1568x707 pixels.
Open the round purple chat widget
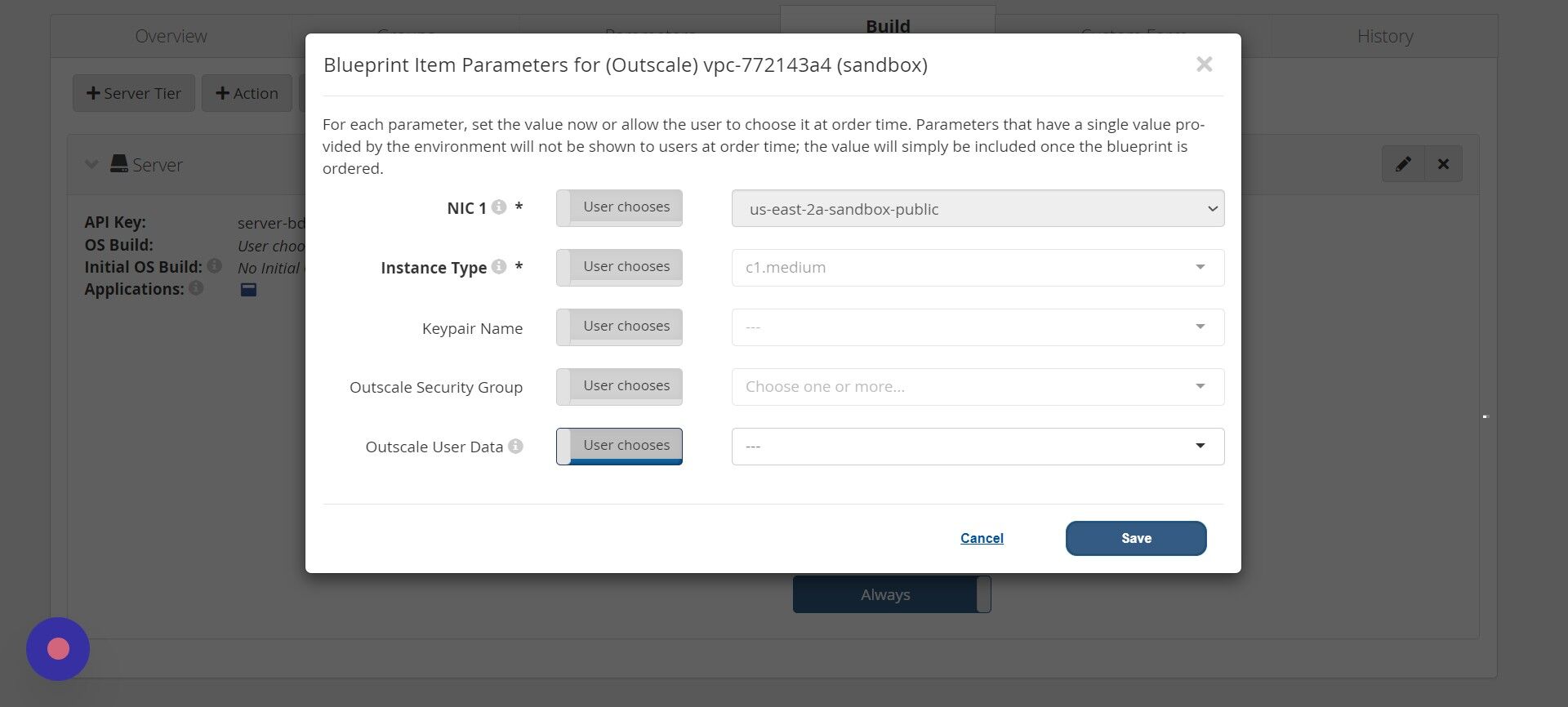pyautogui.click(x=58, y=649)
